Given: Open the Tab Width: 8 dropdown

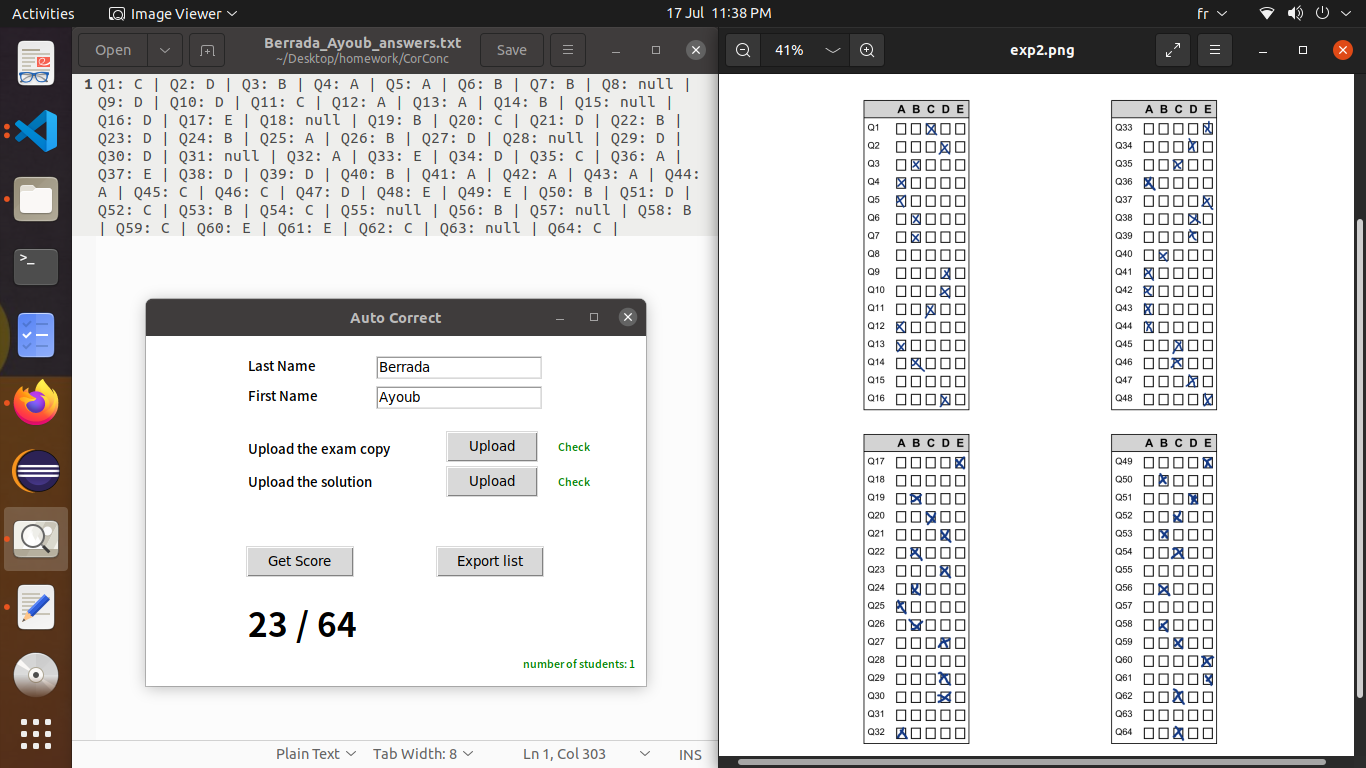Looking at the screenshot, I should pyautogui.click(x=423, y=754).
